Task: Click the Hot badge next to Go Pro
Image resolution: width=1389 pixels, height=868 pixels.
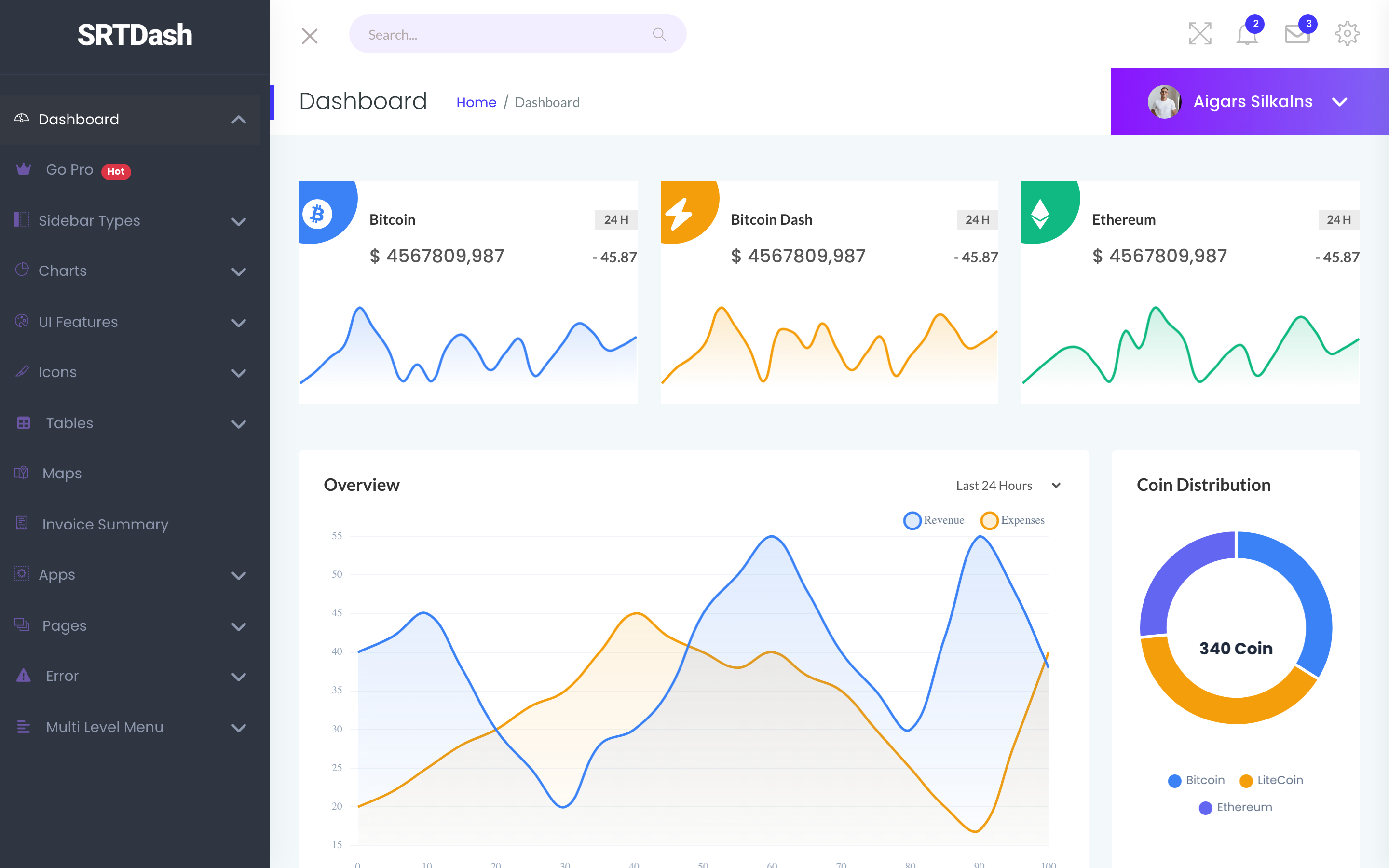Action: [x=116, y=171]
